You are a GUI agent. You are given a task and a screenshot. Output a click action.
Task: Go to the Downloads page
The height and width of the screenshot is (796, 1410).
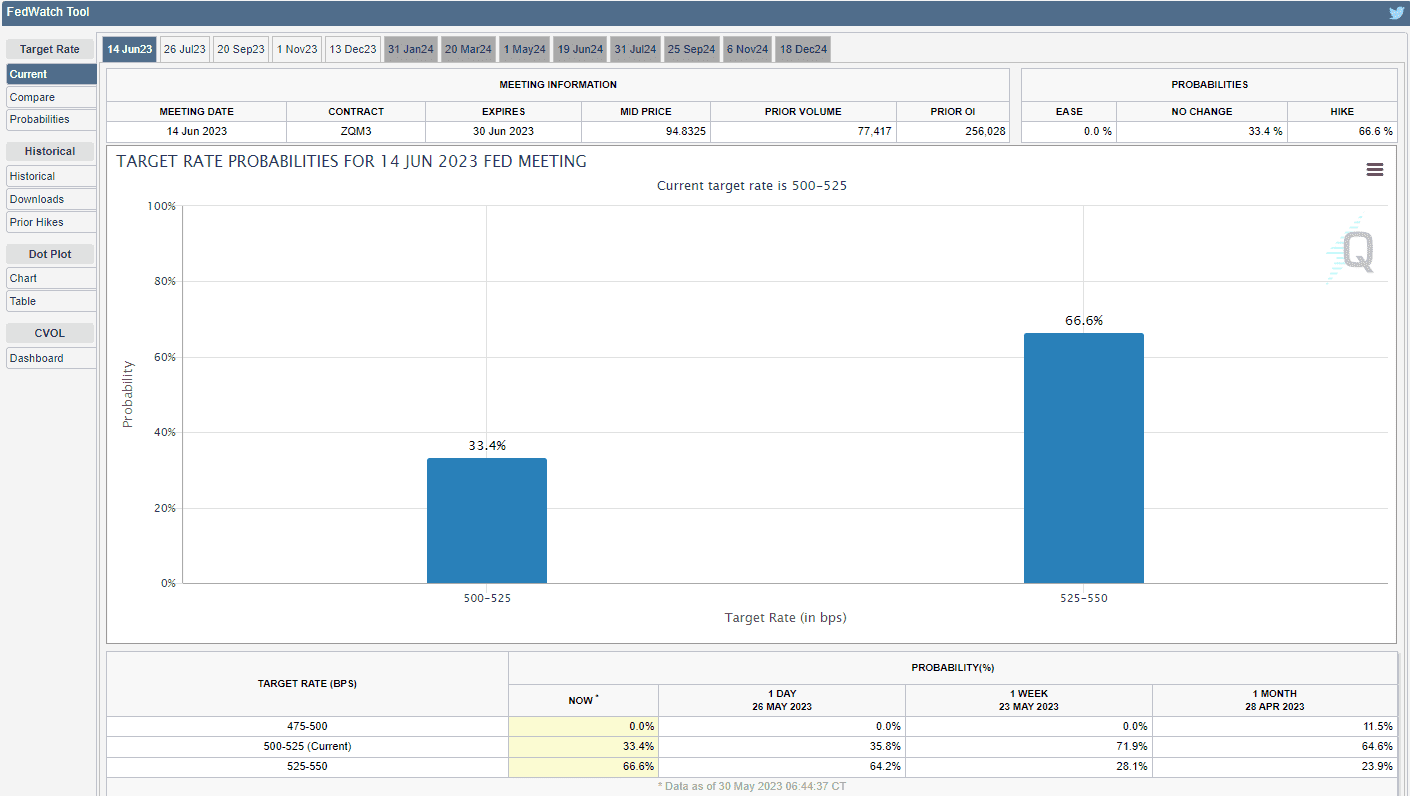[x=51, y=199]
